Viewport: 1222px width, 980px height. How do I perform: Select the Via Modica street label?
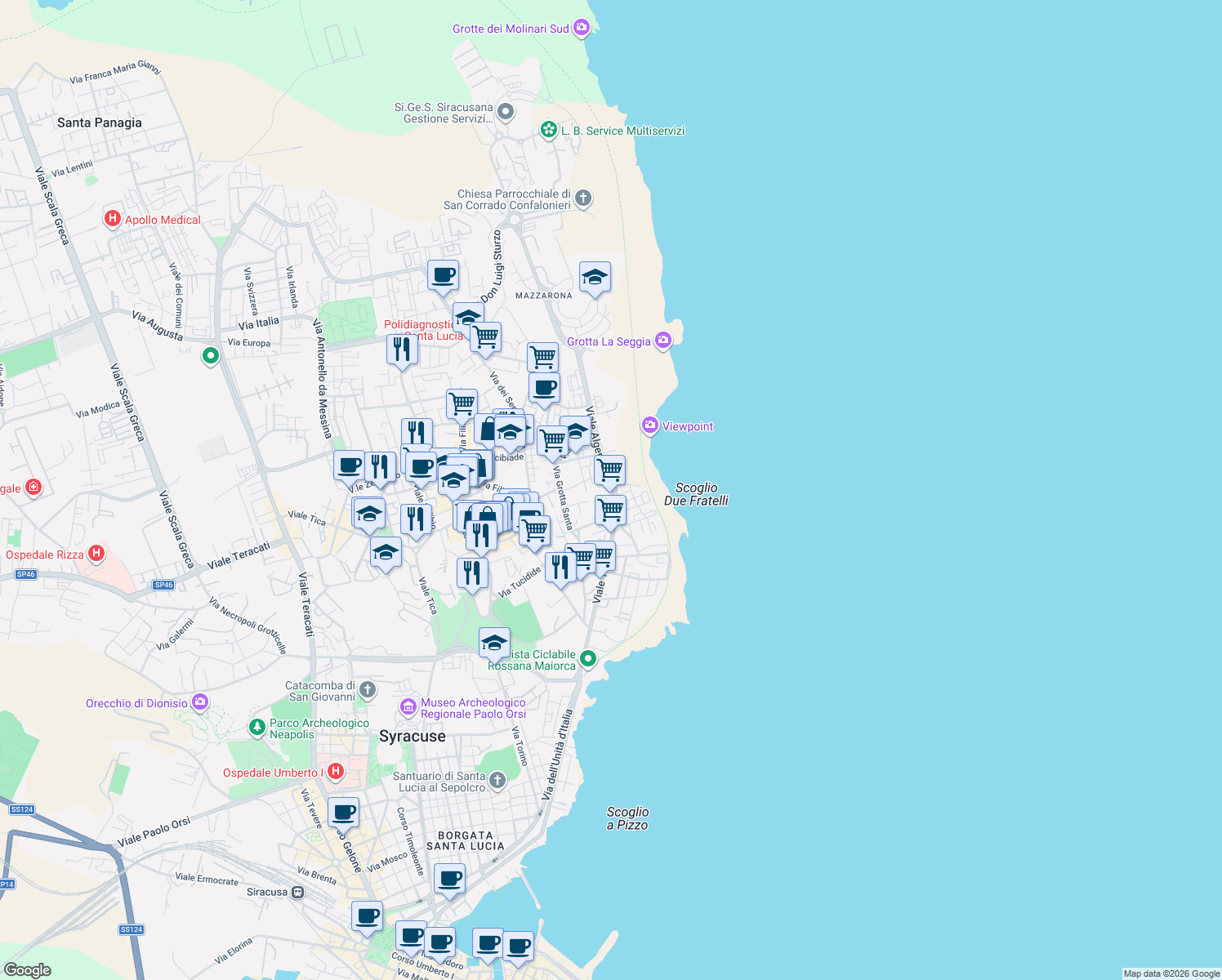(98, 409)
